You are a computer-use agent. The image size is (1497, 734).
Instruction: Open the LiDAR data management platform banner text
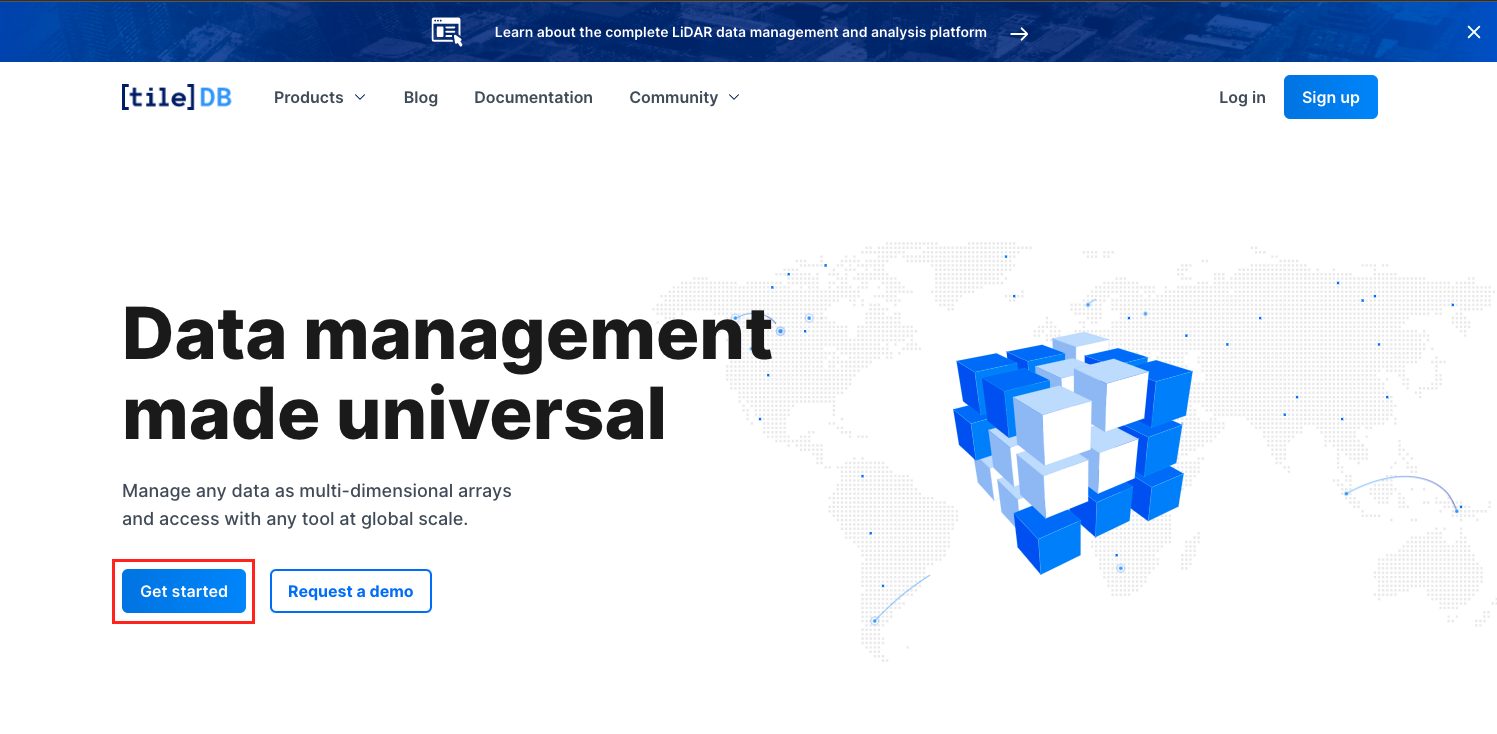740,32
